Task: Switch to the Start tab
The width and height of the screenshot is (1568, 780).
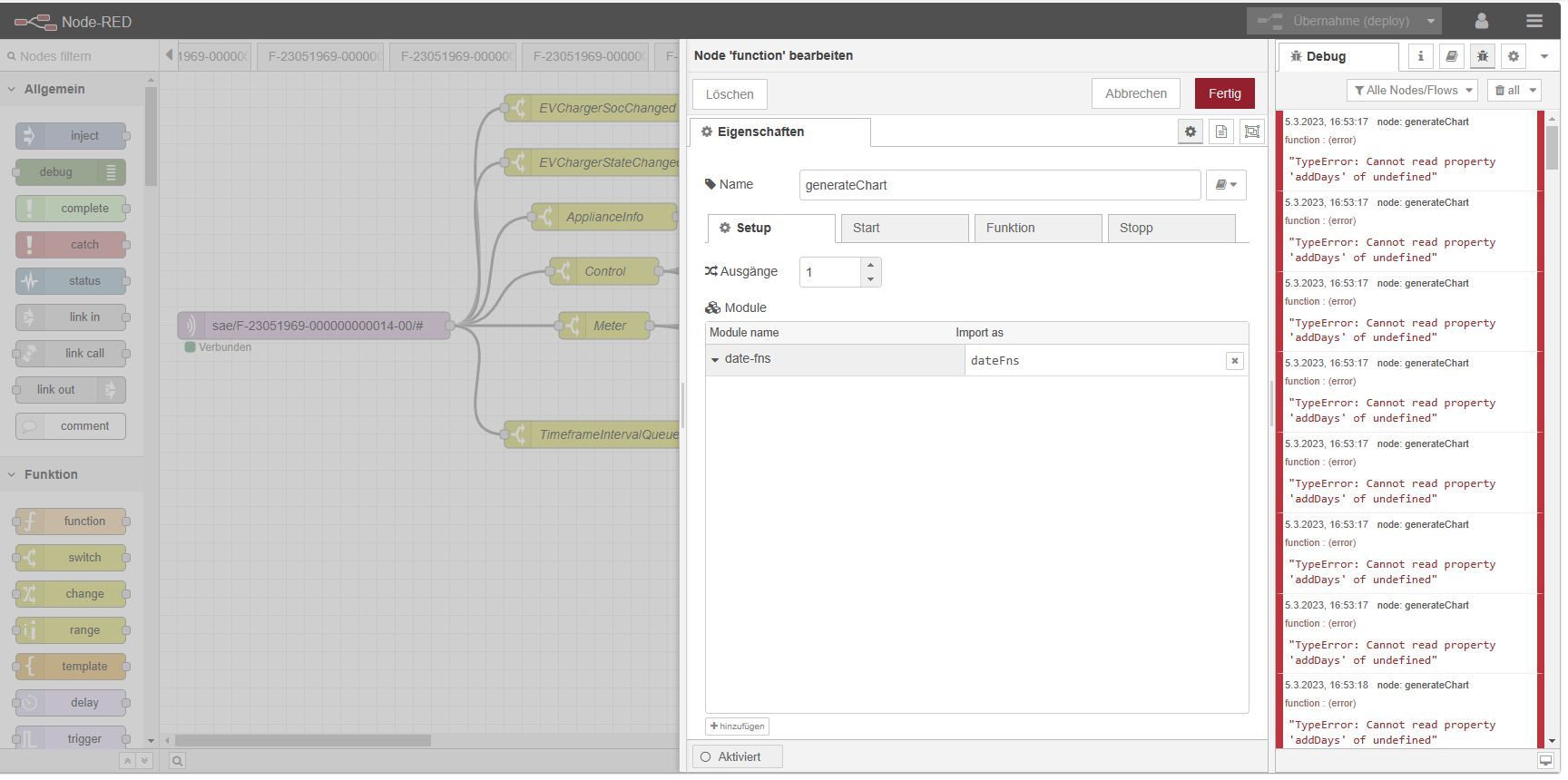Action: [905, 228]
